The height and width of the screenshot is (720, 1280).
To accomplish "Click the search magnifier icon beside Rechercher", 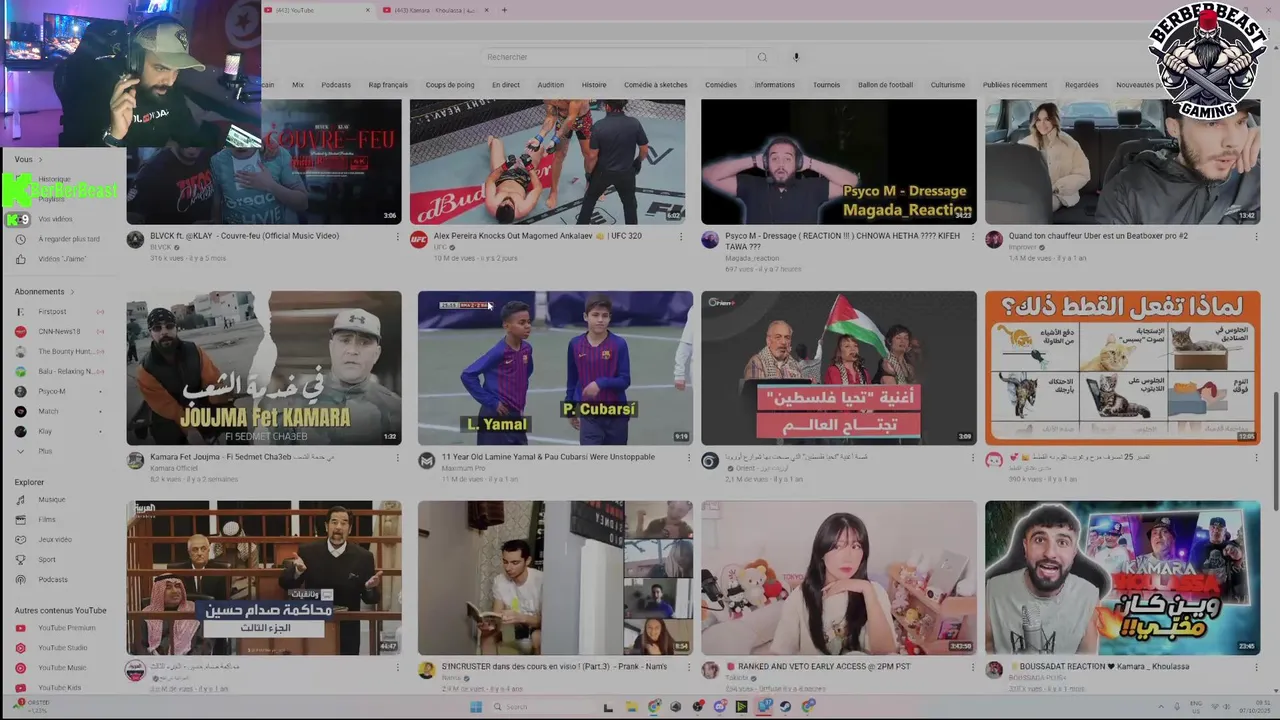I will (x=762, y=57).
